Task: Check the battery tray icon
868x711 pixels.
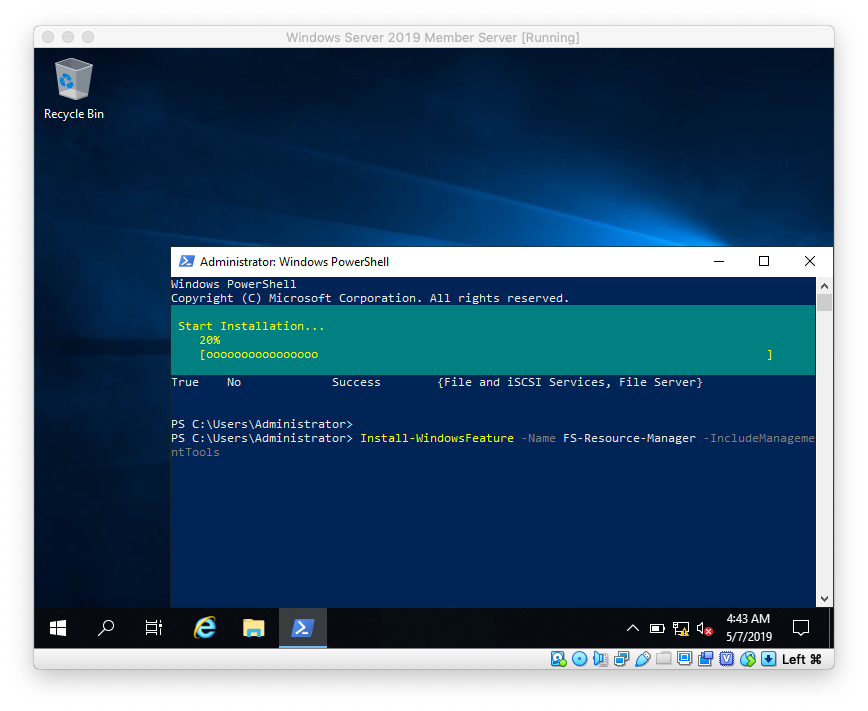Action: tap(657, 628)
